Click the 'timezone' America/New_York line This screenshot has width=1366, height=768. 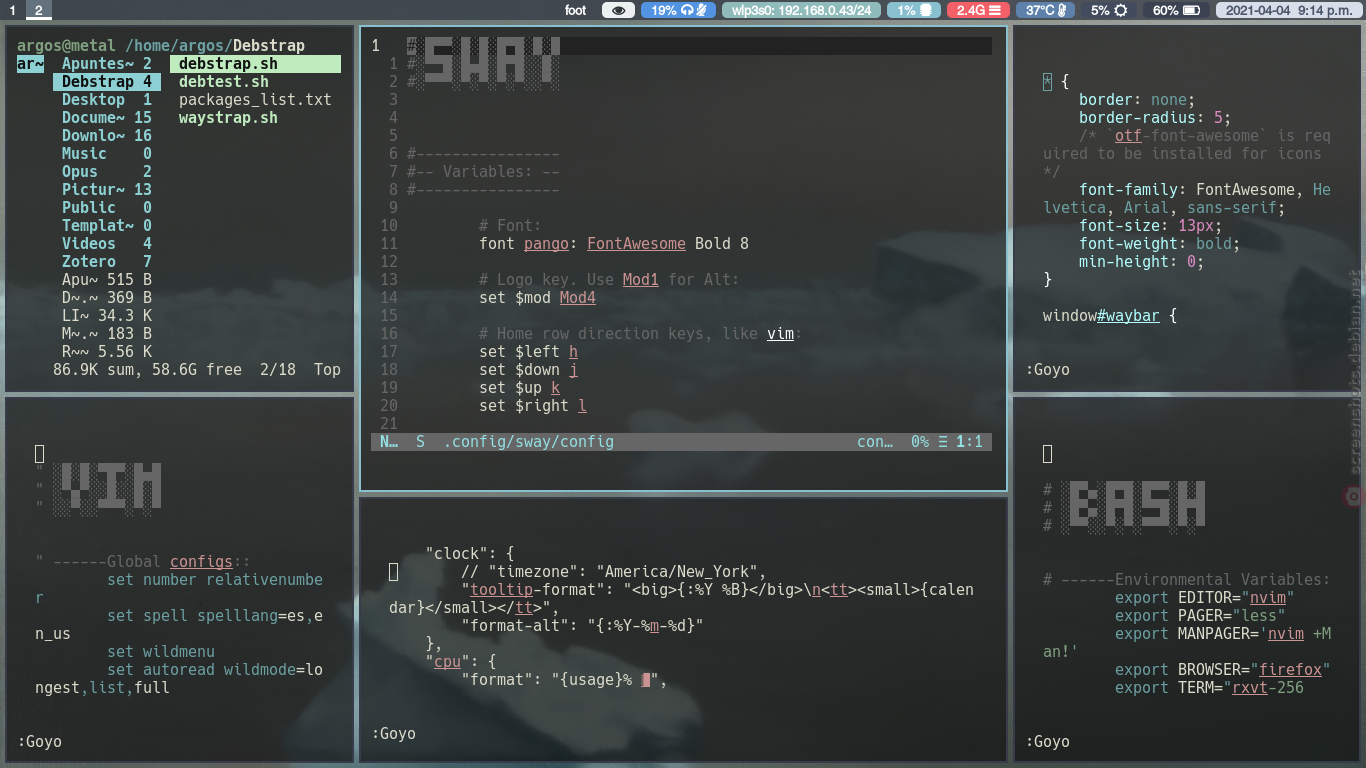[x=613, y=573]
